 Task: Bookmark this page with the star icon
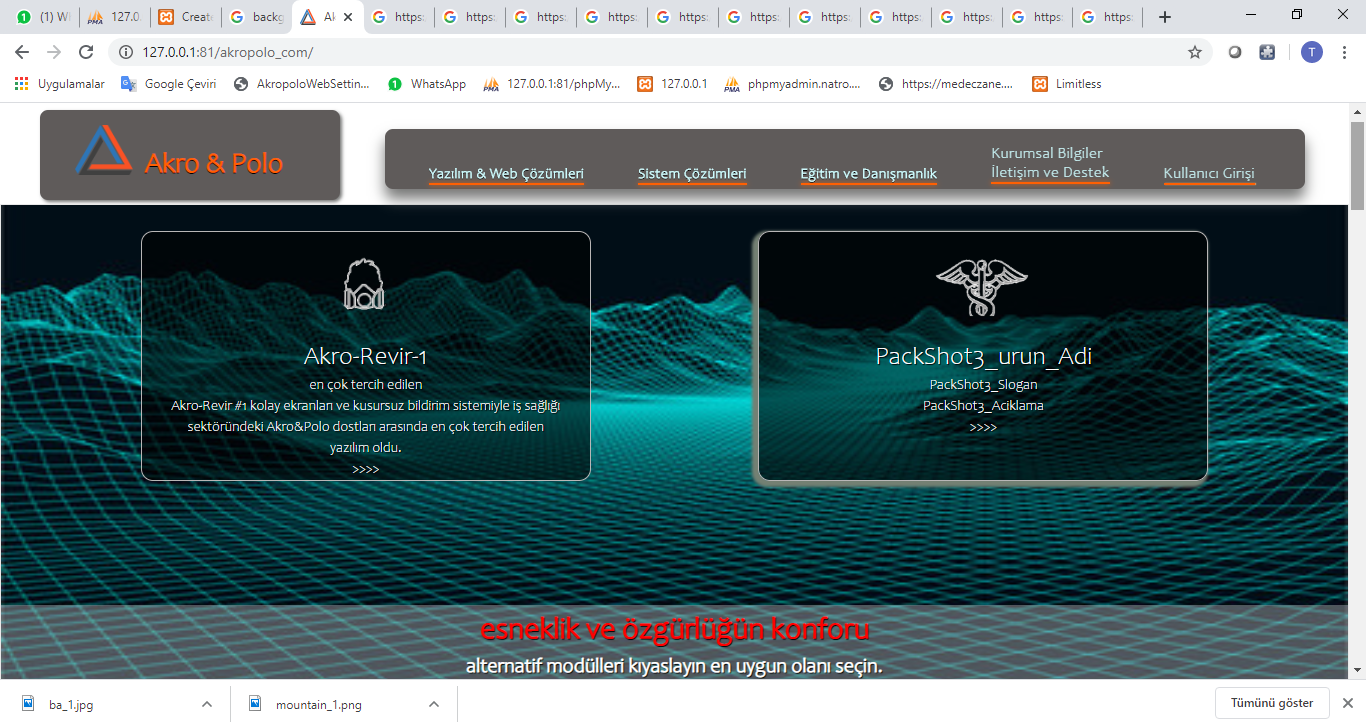[x=1194, y=52]
